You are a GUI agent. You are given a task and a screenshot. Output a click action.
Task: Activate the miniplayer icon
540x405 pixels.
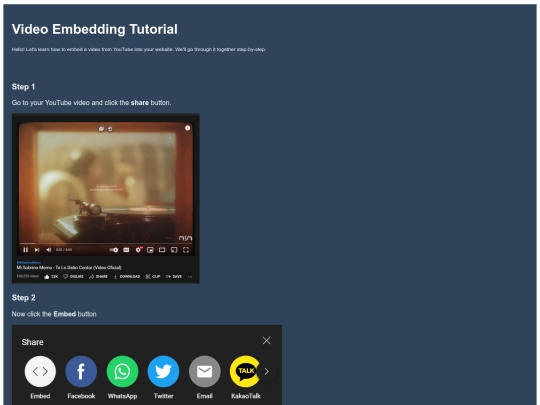[x=150, y=250]
